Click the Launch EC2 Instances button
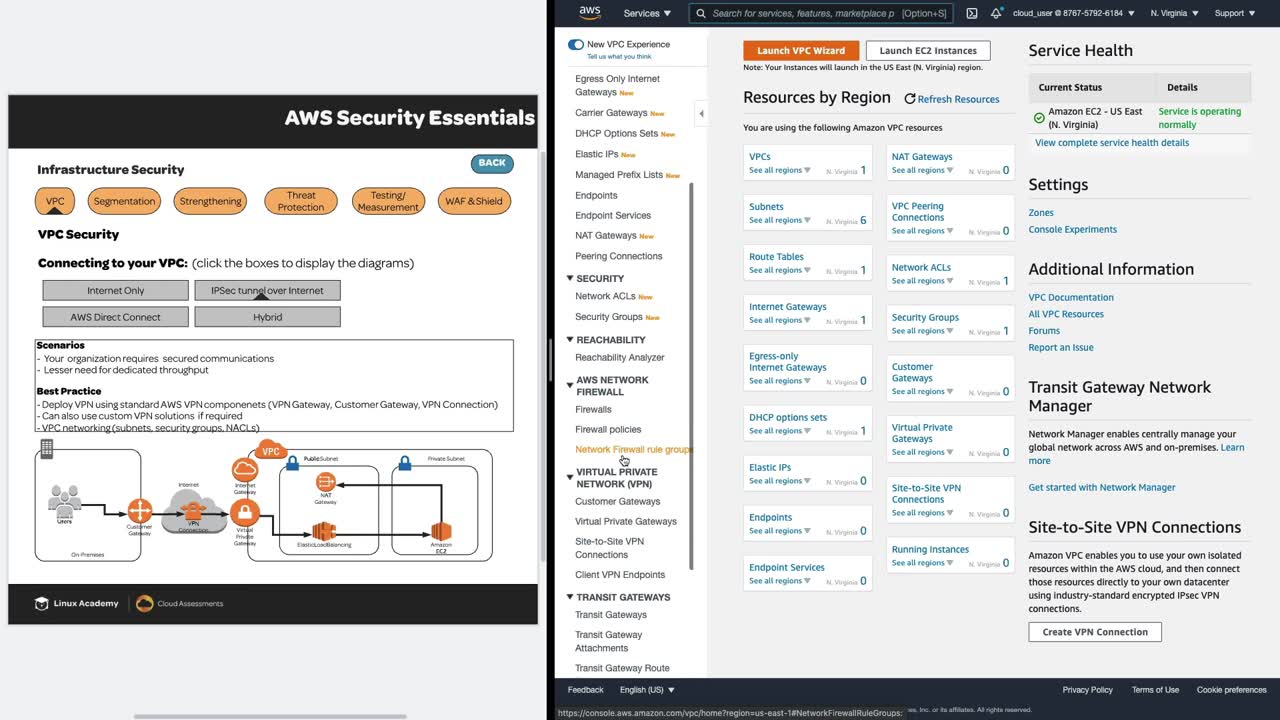 point(928,50)
